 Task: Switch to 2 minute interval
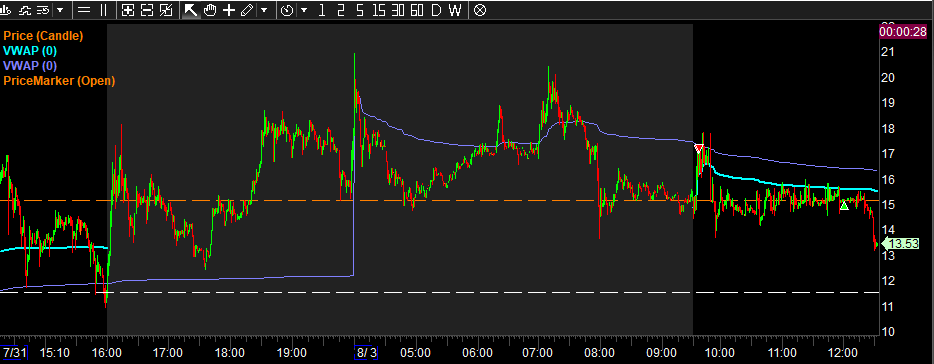click(341, 10)
